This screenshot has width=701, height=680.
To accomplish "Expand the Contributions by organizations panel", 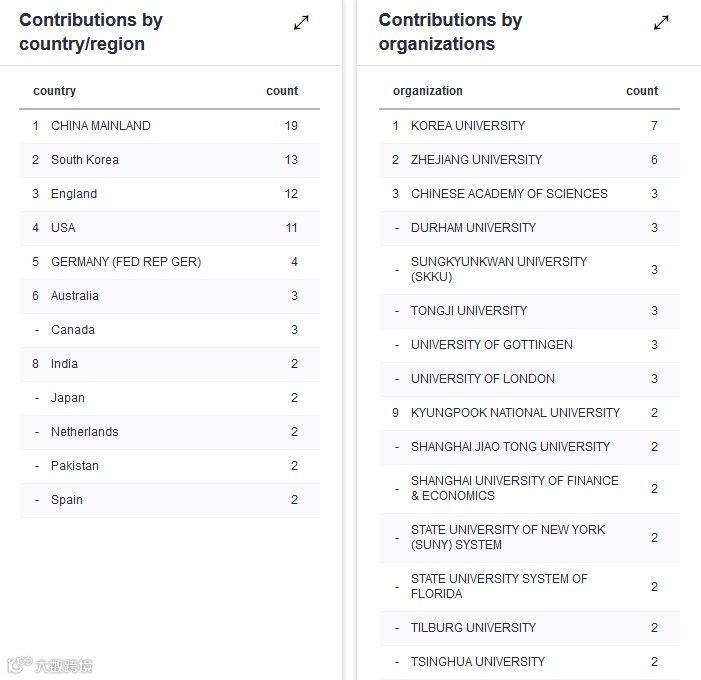I will (661, 23).
